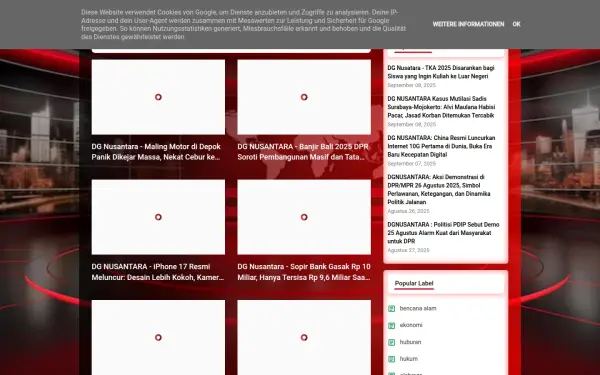Click the date Agustus 27, 2025
600x375 pixels.
(x=408, y=250)
